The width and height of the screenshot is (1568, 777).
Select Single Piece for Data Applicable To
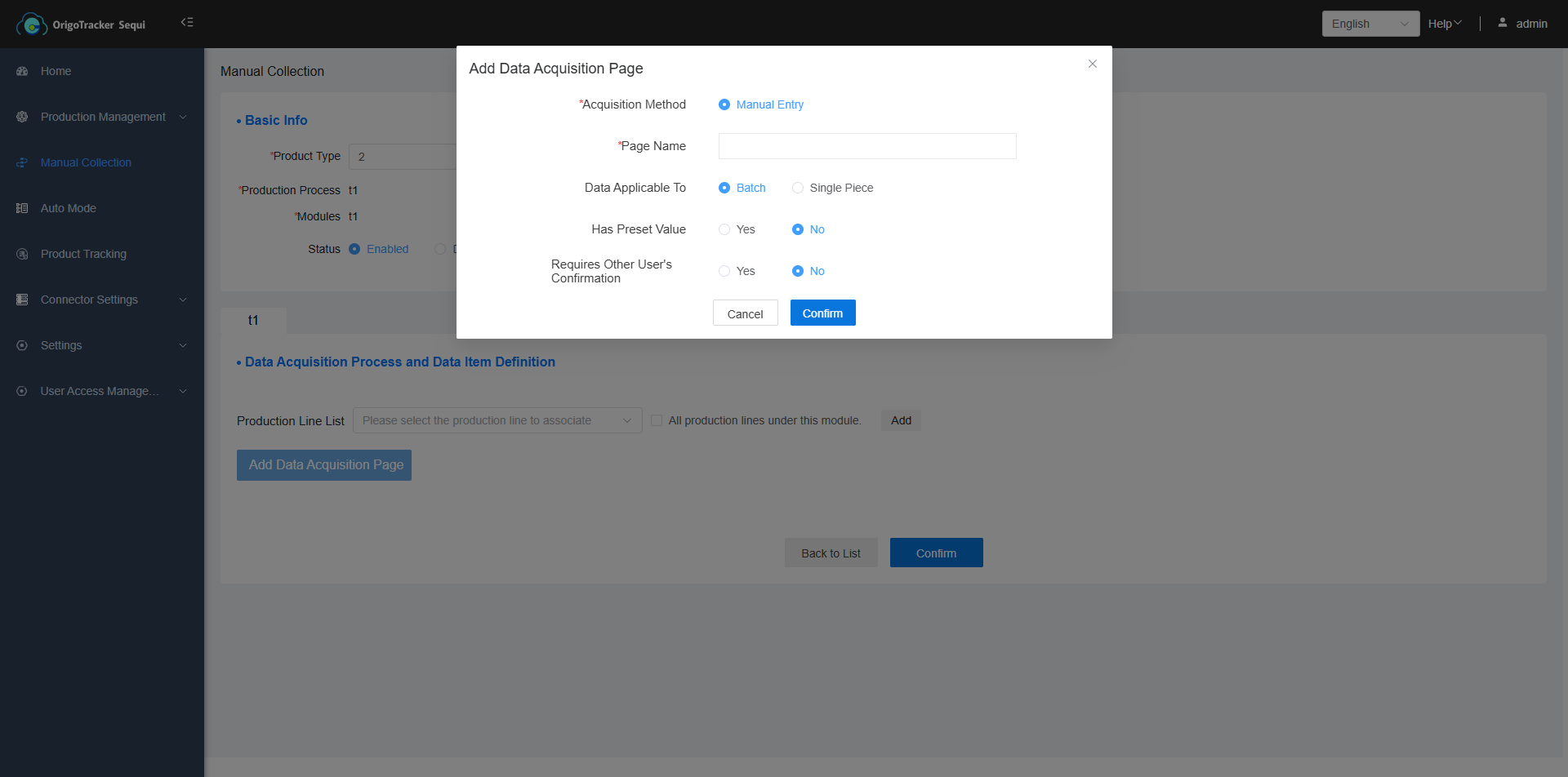point(798,188)
